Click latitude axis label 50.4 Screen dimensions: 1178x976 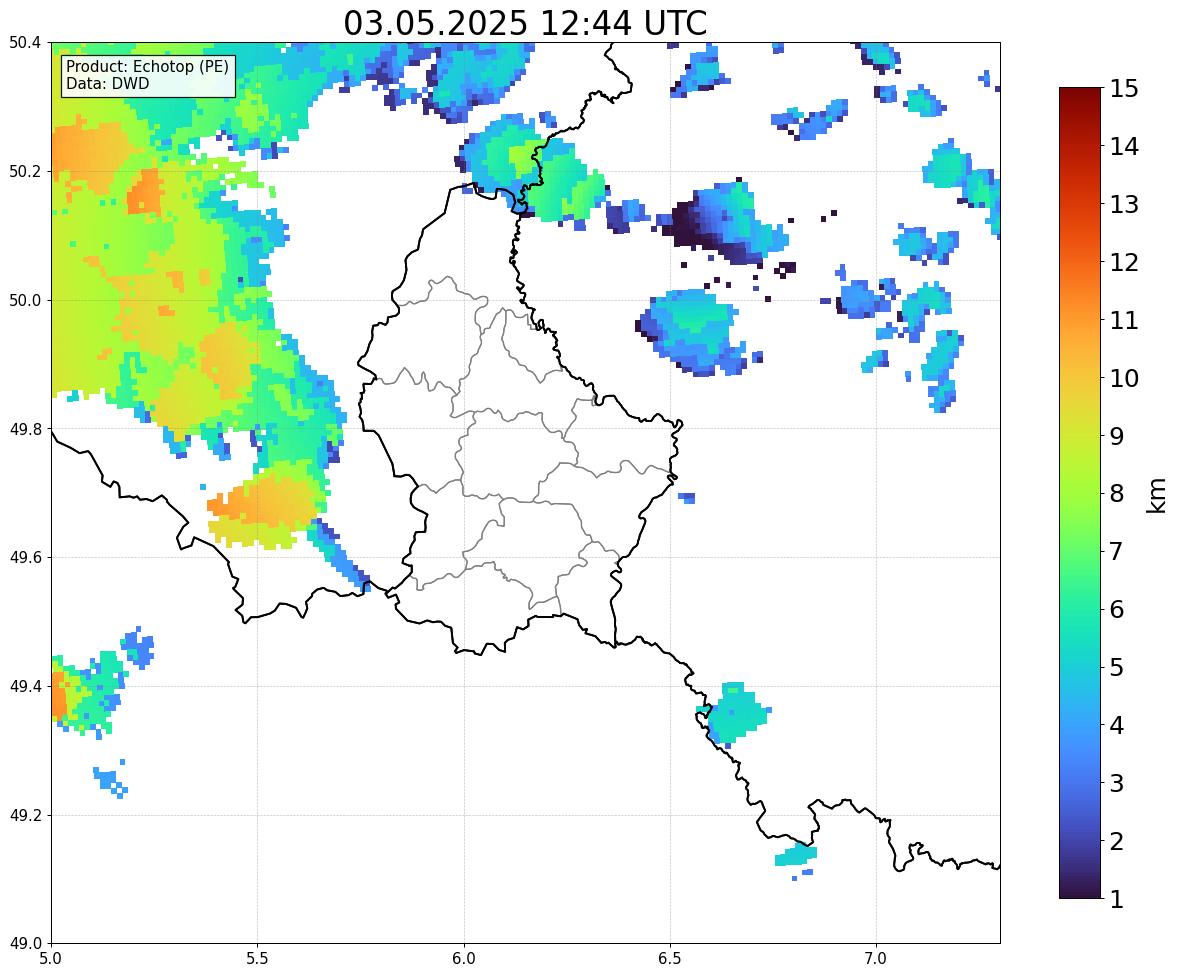coord(25,43)
